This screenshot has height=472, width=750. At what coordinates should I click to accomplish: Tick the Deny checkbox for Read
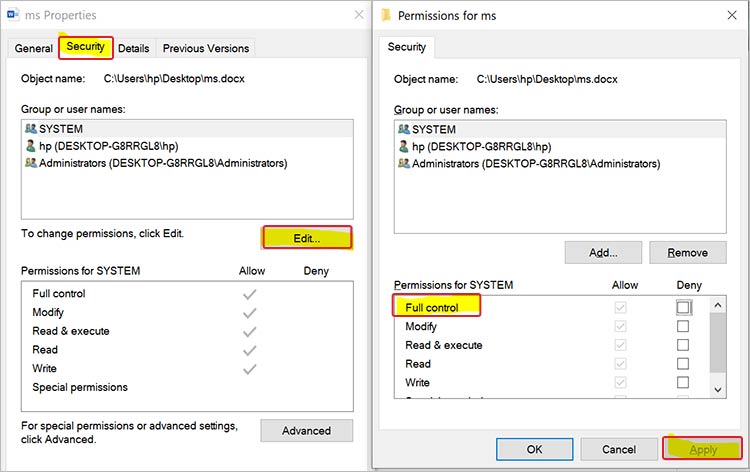(x=683, y=363)
